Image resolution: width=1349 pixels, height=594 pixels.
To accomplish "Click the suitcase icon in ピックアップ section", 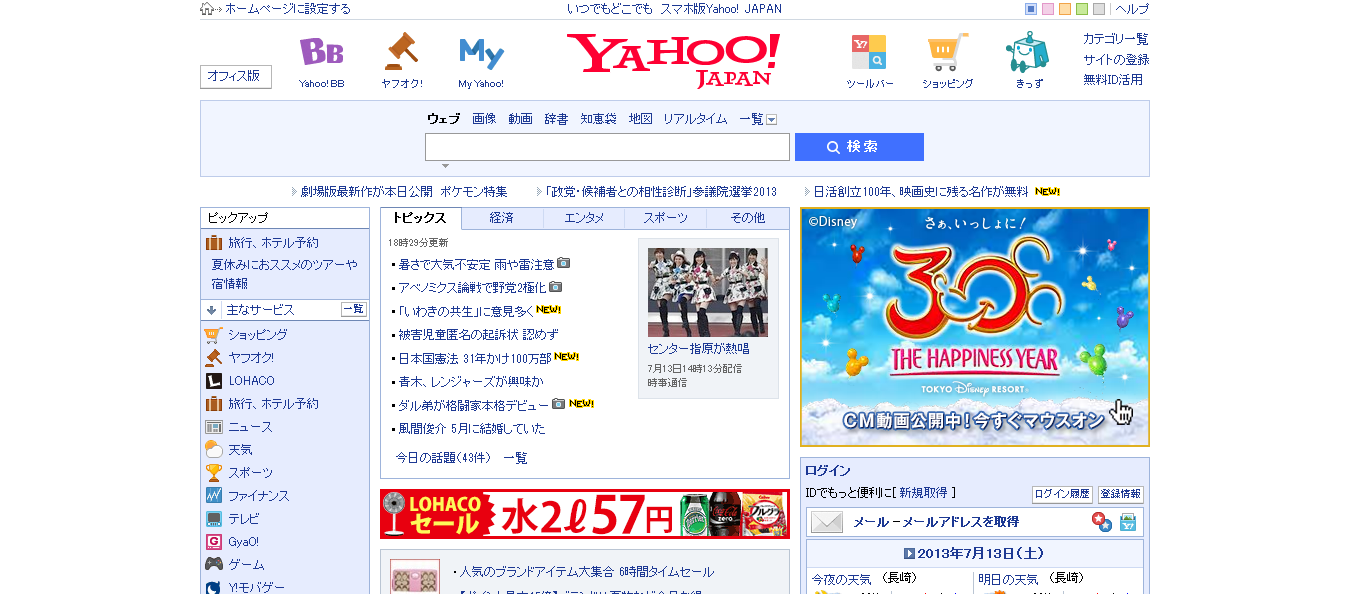I will click(213, 243).
